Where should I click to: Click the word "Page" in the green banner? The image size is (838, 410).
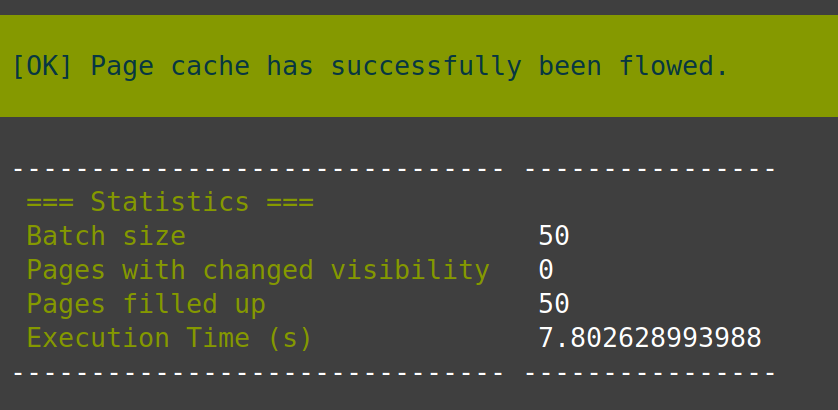(x=122, y=67)
